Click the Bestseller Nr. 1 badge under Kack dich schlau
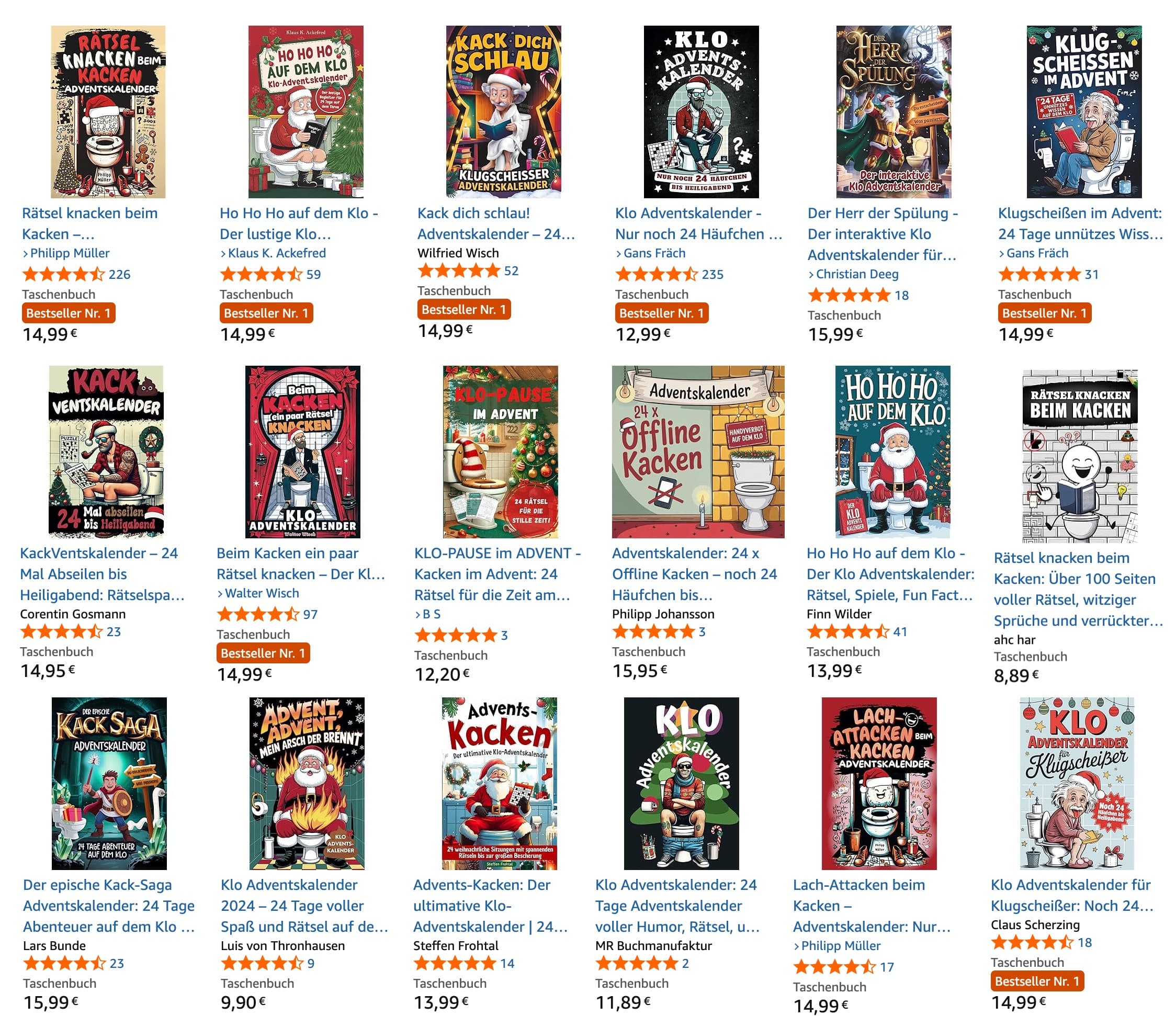The image size is (1176, 1016). [464, 309]
